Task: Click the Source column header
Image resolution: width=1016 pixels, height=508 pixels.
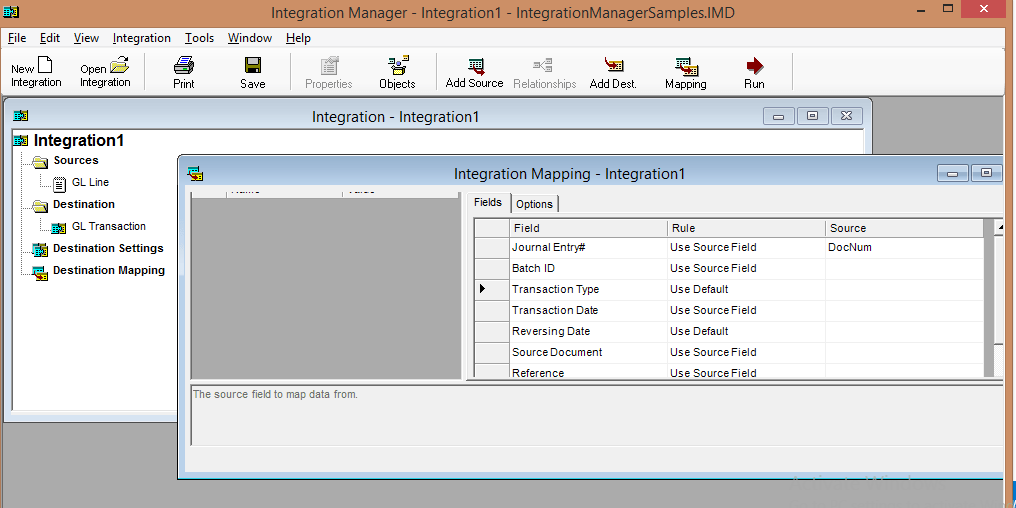Action: (905, 228)
